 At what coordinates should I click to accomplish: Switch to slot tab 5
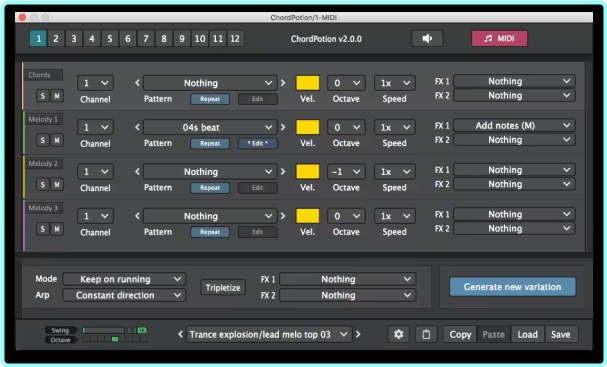click(110, 38)
